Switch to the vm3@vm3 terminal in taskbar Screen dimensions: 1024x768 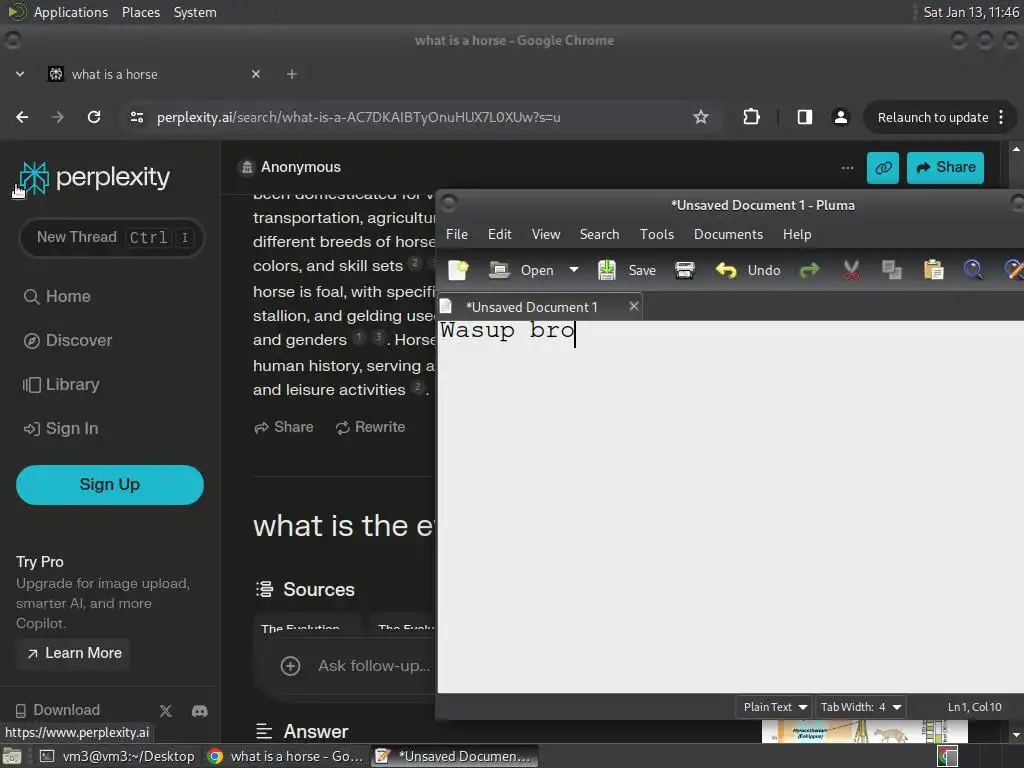[117, 756]
